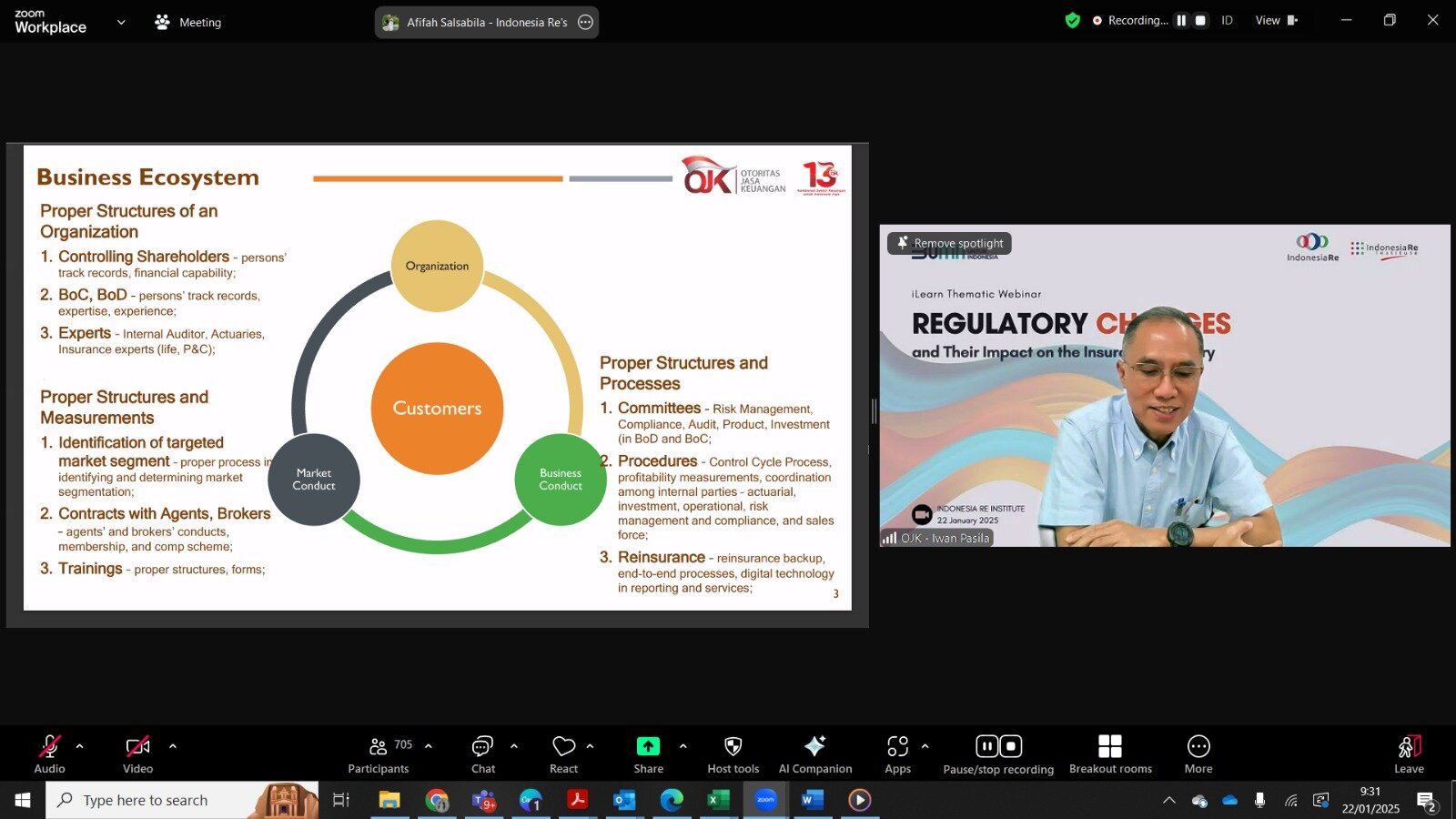Show hidden system tray icons
The height and width of the screenshot is (819, 1456).
pos(1169,800)
